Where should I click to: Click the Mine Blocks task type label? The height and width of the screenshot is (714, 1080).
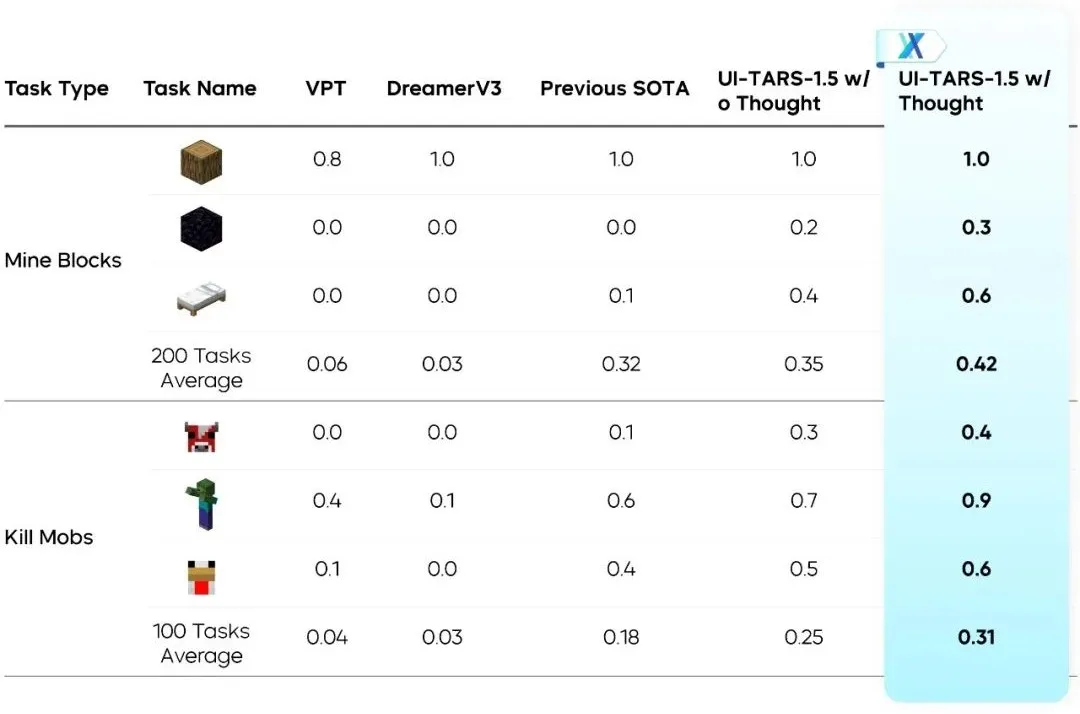coord(63,260)
